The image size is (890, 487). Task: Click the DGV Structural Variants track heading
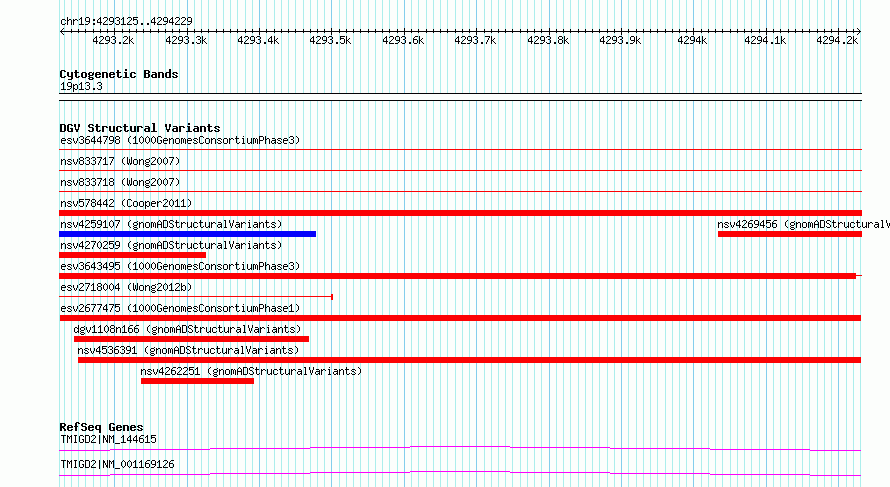pos(140,128)
